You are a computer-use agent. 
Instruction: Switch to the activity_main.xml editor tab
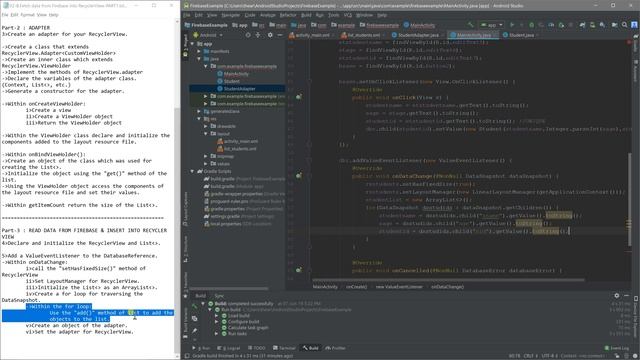click(309, 35)
